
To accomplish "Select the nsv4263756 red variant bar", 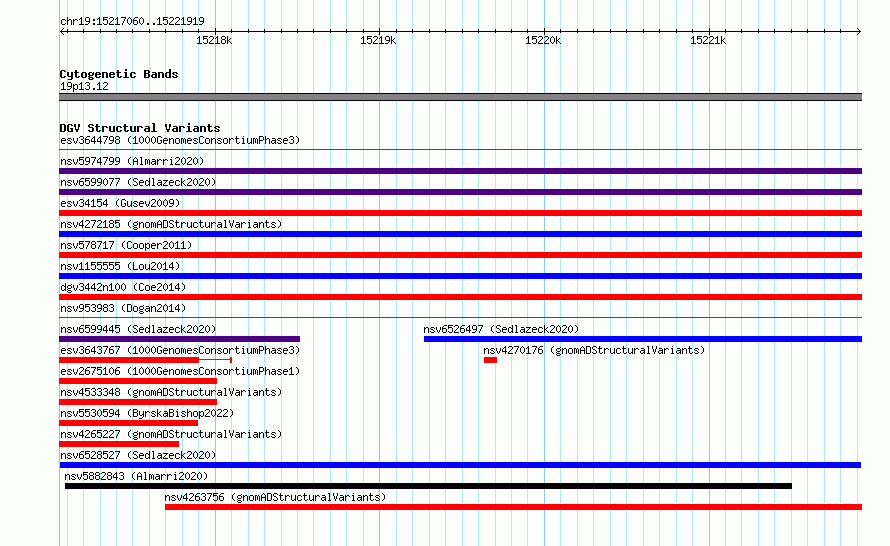I will [514, 507].
